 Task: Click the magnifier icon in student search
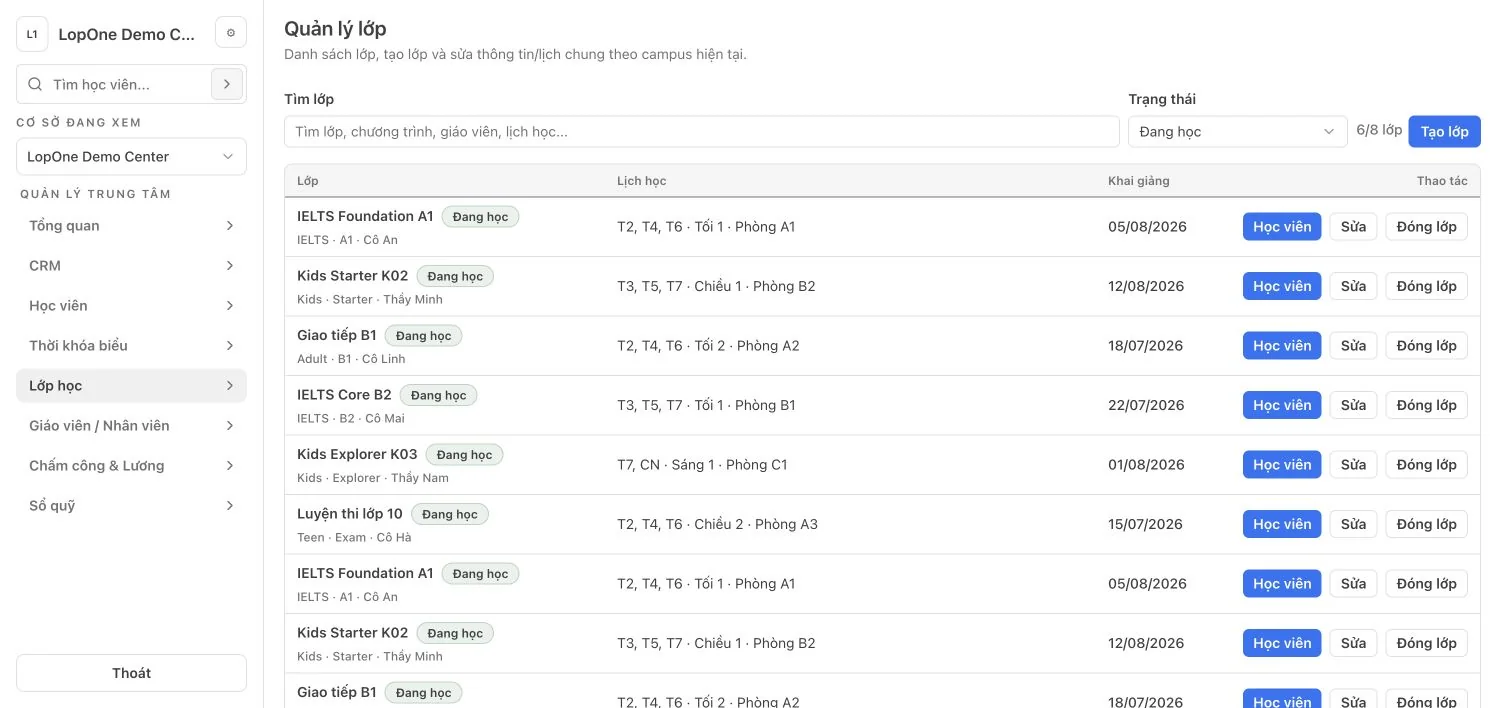(x=35, y=85)
